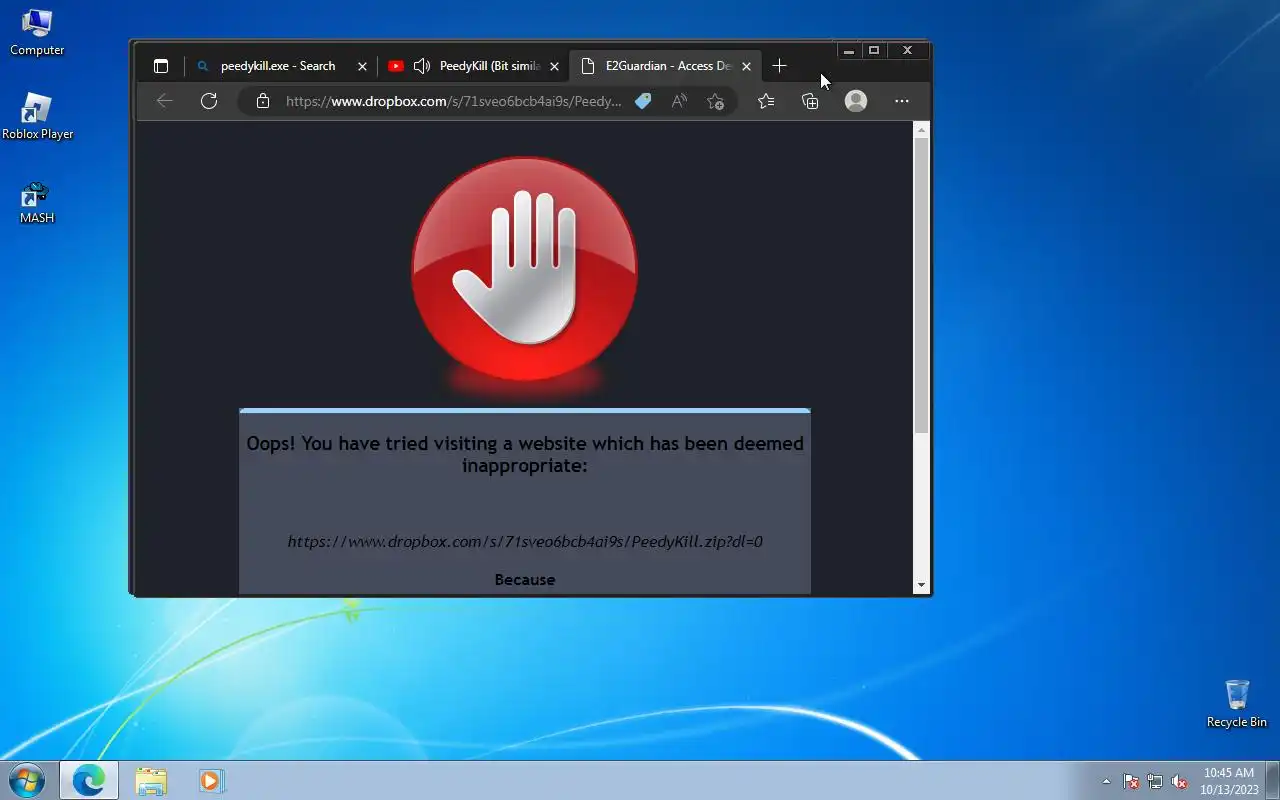Open Settings and more ellipsis menu

902,101
